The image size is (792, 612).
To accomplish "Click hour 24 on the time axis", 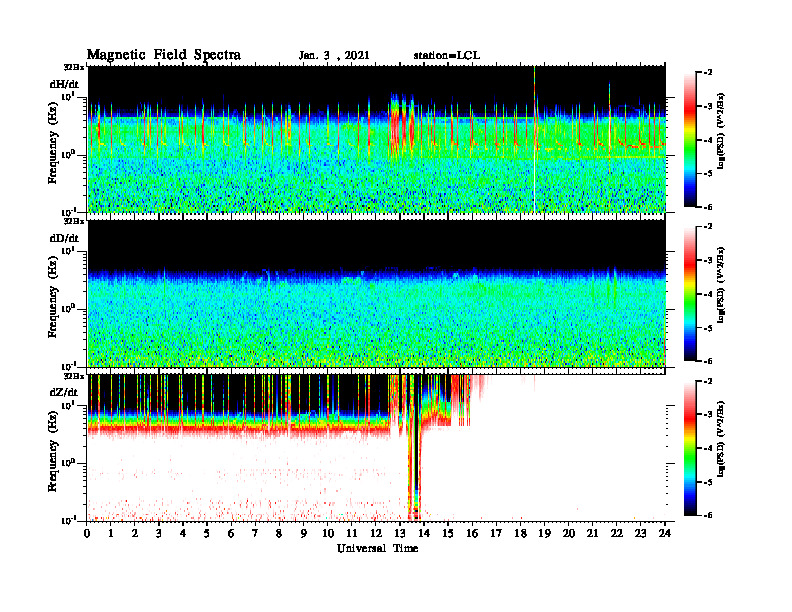I will pos(665,533).
